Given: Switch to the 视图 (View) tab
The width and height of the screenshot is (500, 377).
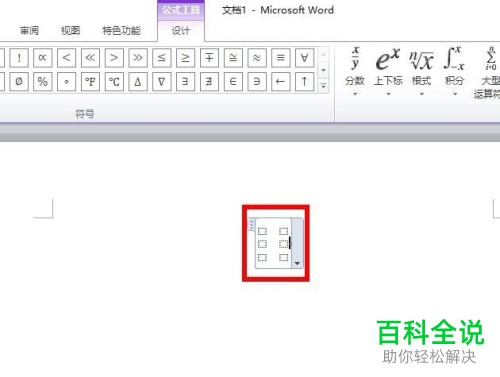Looking at the screenshot, I should 70,31.
